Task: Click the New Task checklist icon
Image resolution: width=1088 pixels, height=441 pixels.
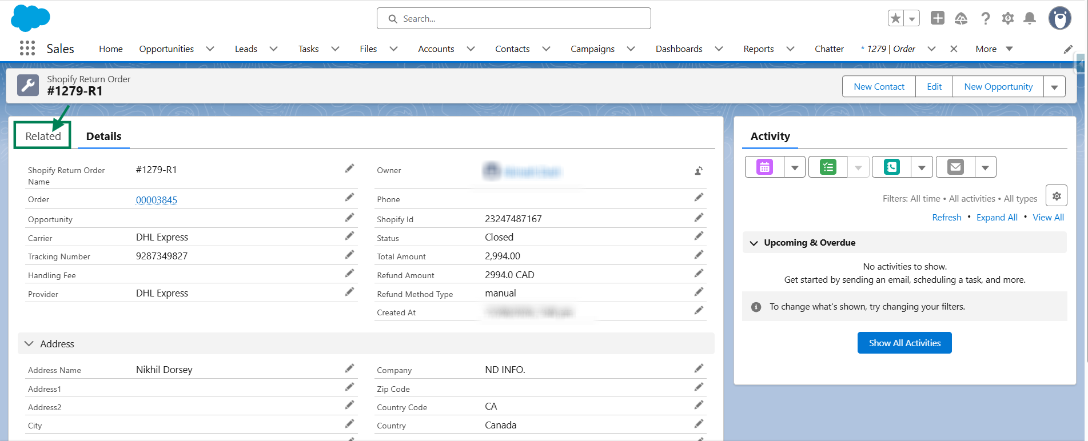Action: pyautogui.click(x=828, y=167)
